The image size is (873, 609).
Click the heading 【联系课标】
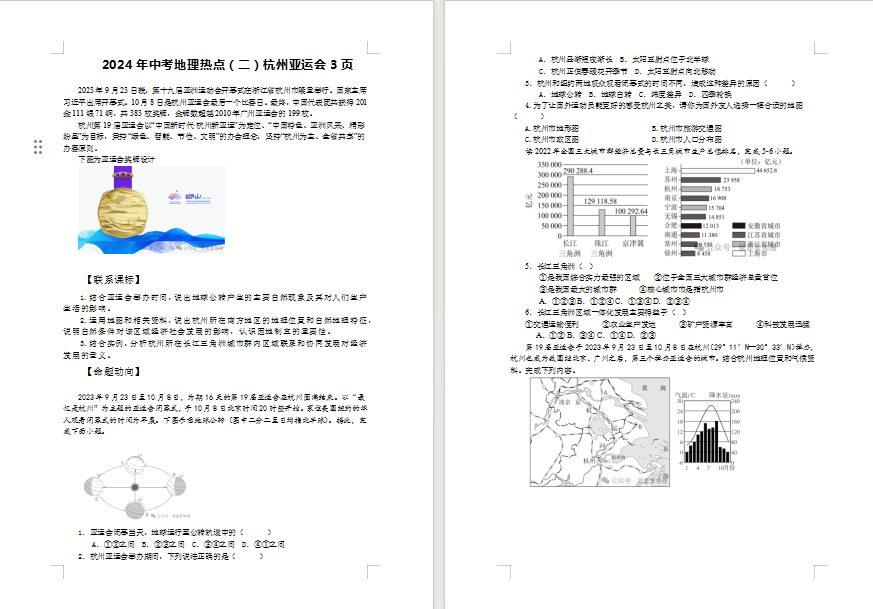coord(112,279)
